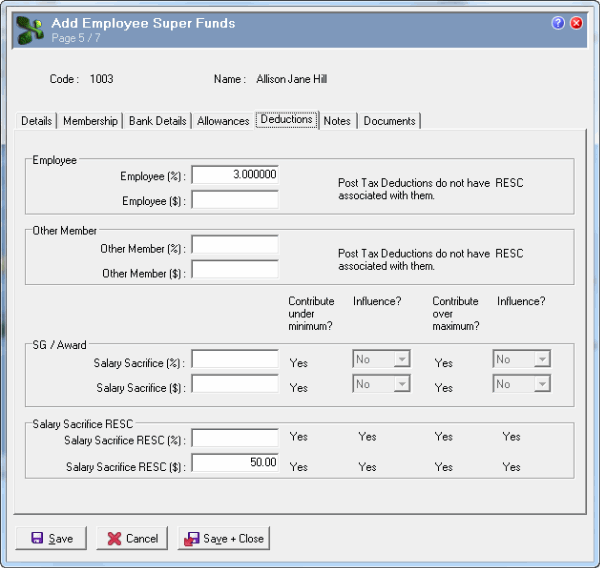Open the Details tab
The image size is (600, 568).
pos(37,121)
